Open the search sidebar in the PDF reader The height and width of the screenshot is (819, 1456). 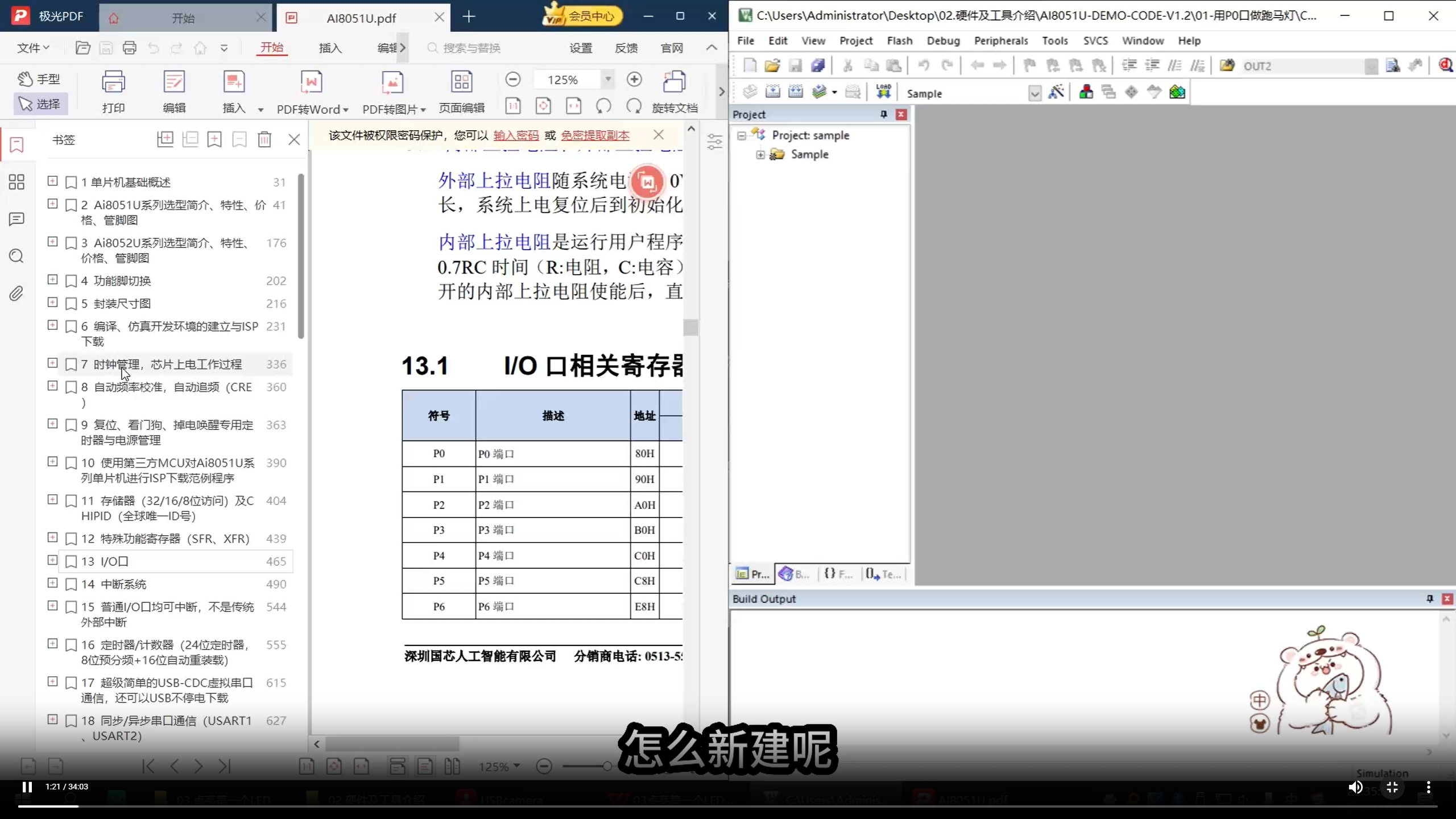pyautogui.click(x=15, y=257)
